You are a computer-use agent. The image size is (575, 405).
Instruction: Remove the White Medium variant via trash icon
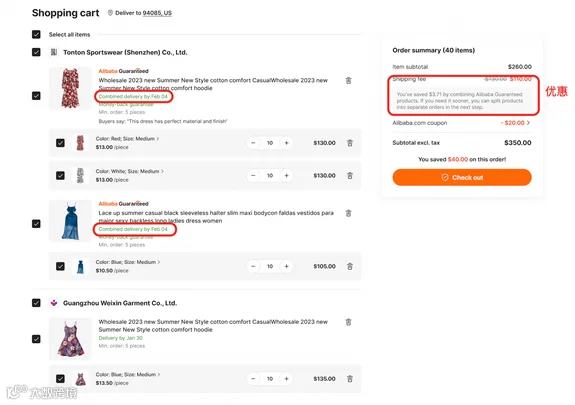click(350, 176)
